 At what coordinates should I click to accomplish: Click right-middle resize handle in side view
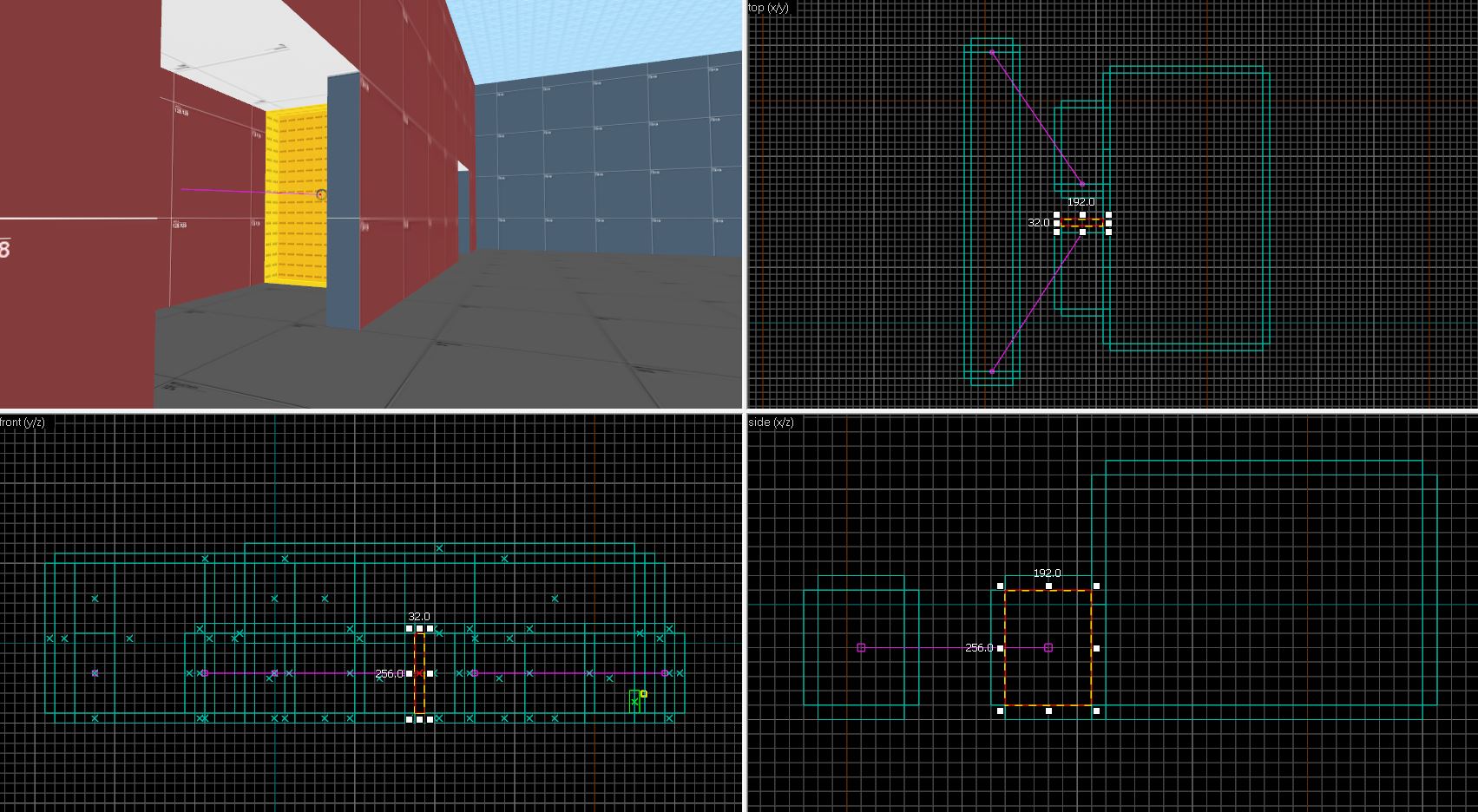coord(1097,648)
